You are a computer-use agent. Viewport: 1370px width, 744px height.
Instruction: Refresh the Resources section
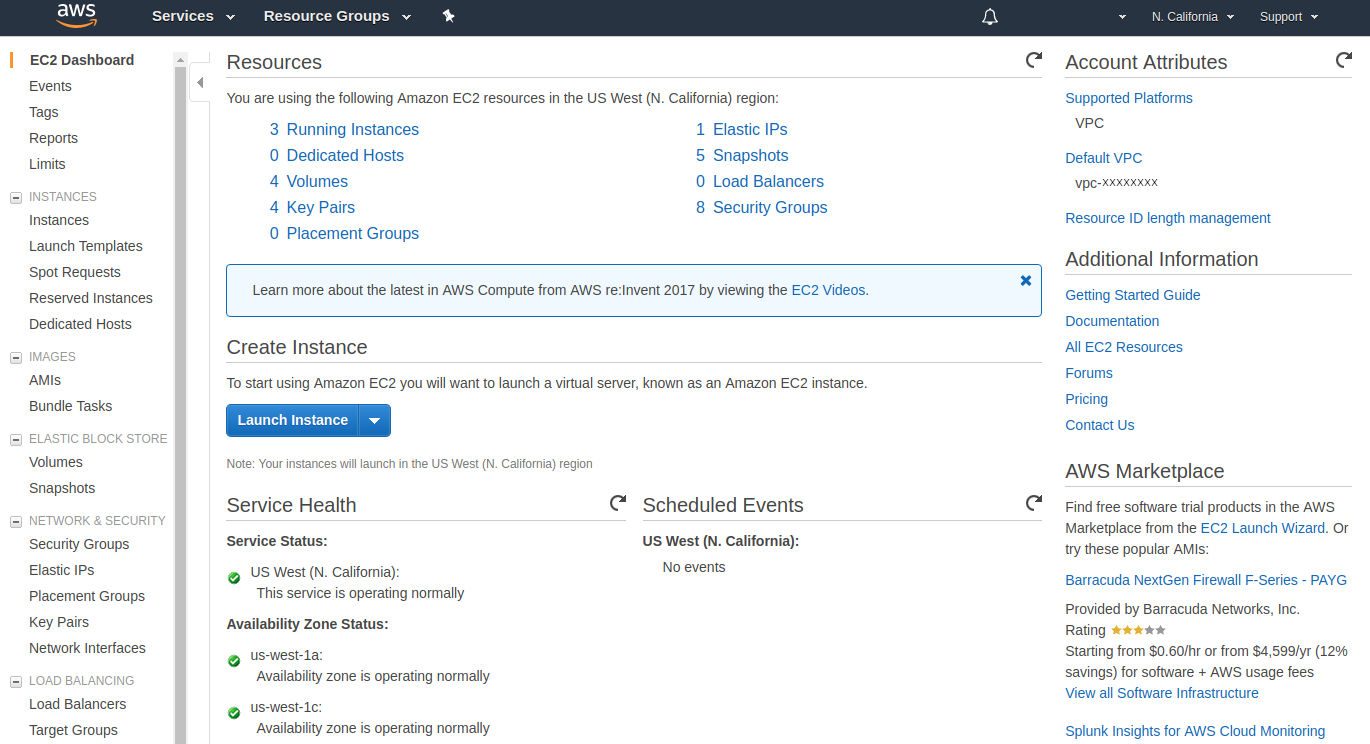[x=1034, y=60]
